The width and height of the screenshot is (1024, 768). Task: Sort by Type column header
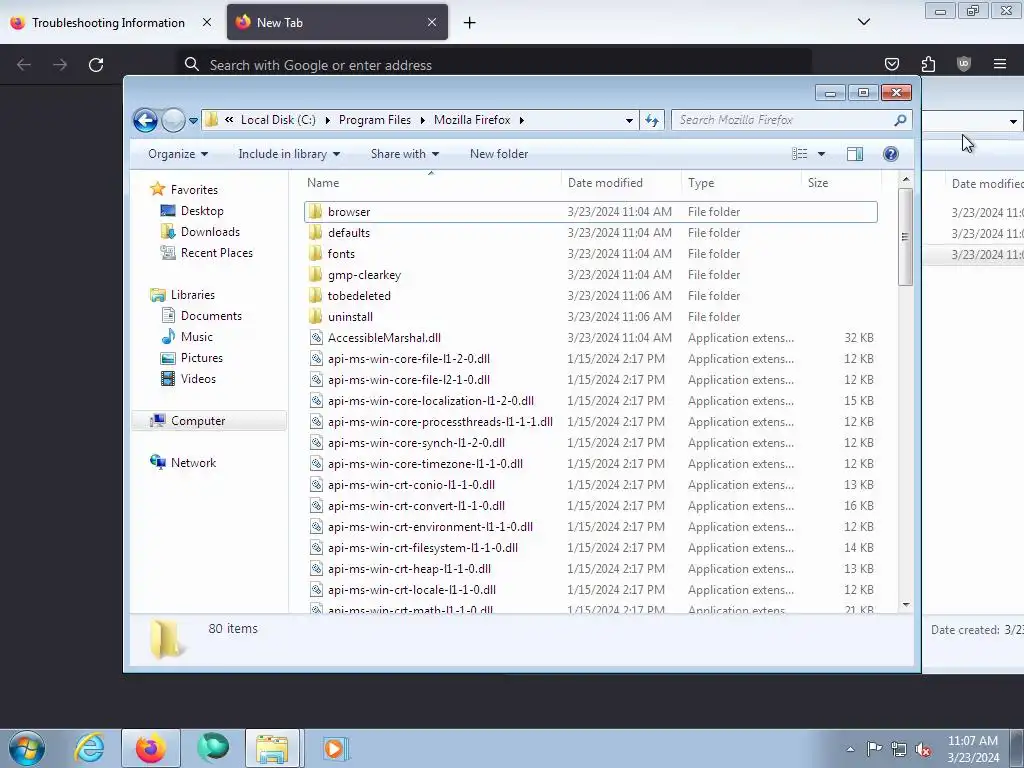click(x=741, y=183)
